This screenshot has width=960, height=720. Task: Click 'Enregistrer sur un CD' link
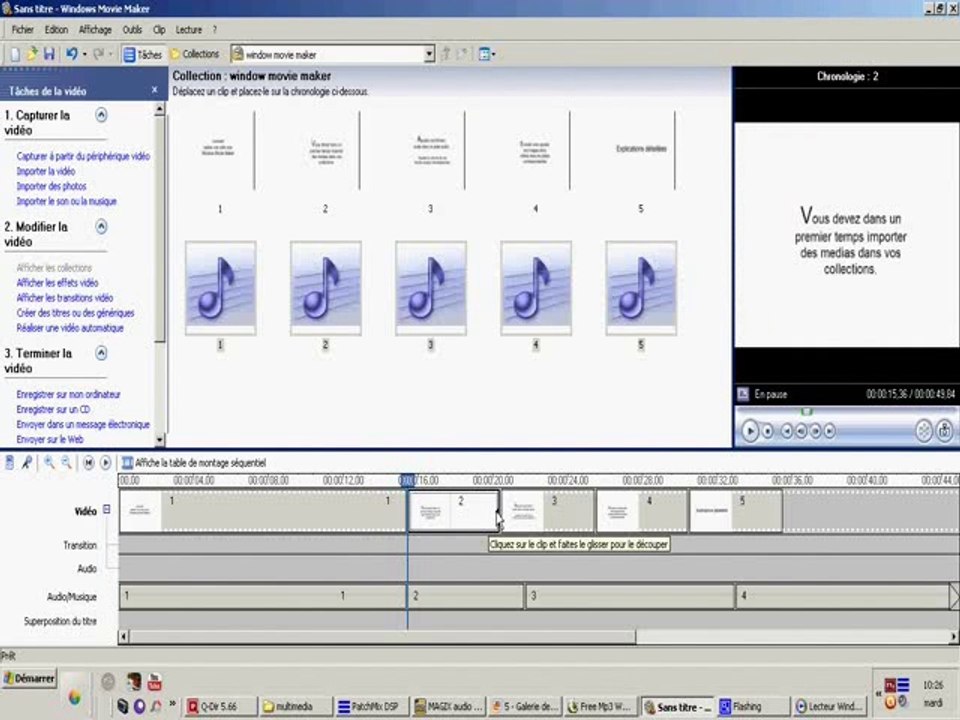(53, 410)
